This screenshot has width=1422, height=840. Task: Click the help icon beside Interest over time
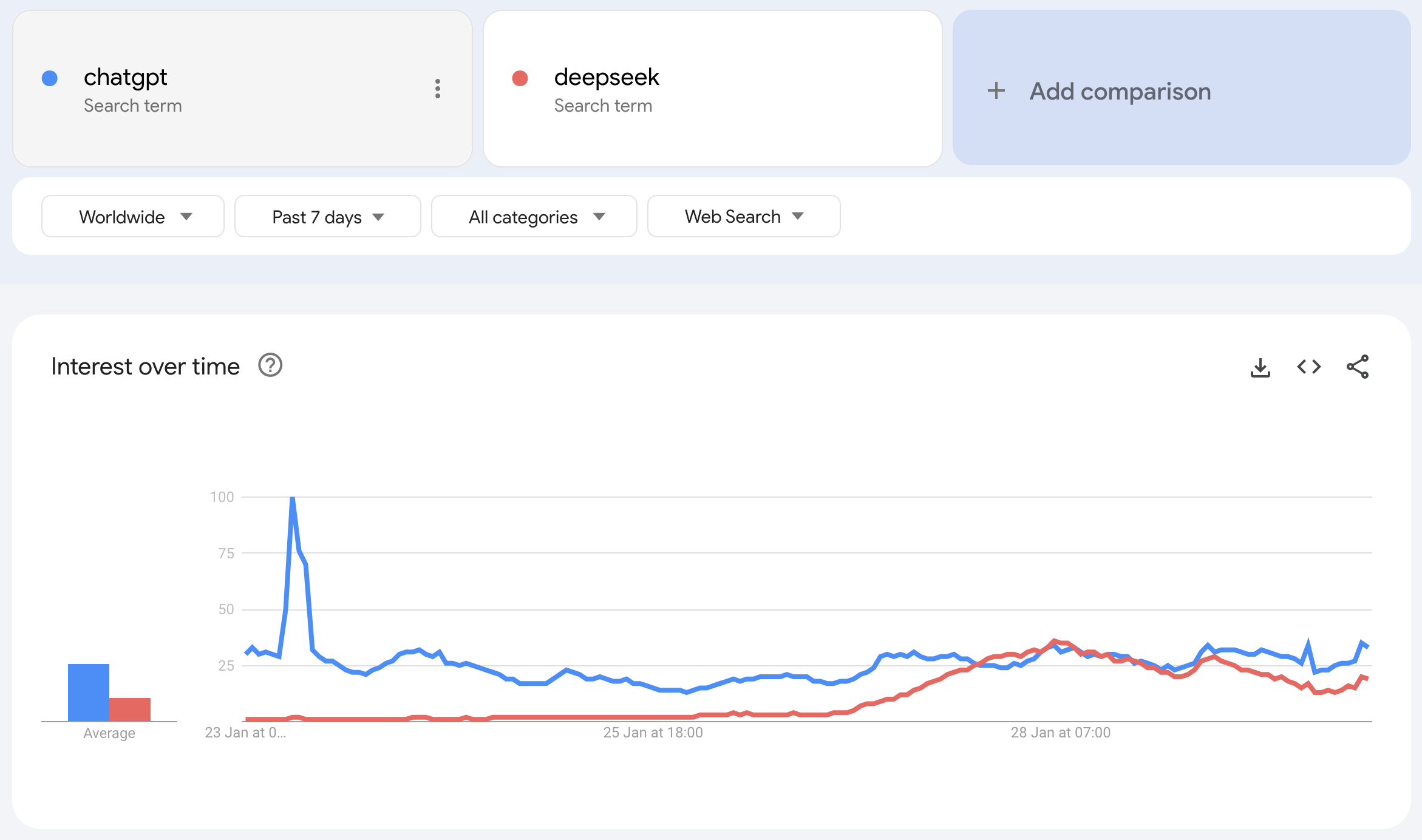click(x=270, y=365)
